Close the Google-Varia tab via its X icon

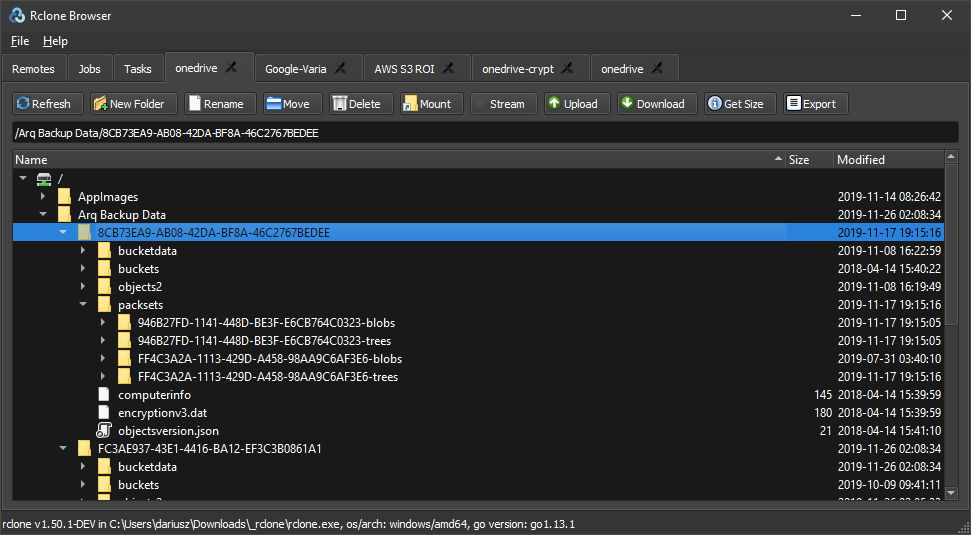pyautogui.click(x=340, y=68)
